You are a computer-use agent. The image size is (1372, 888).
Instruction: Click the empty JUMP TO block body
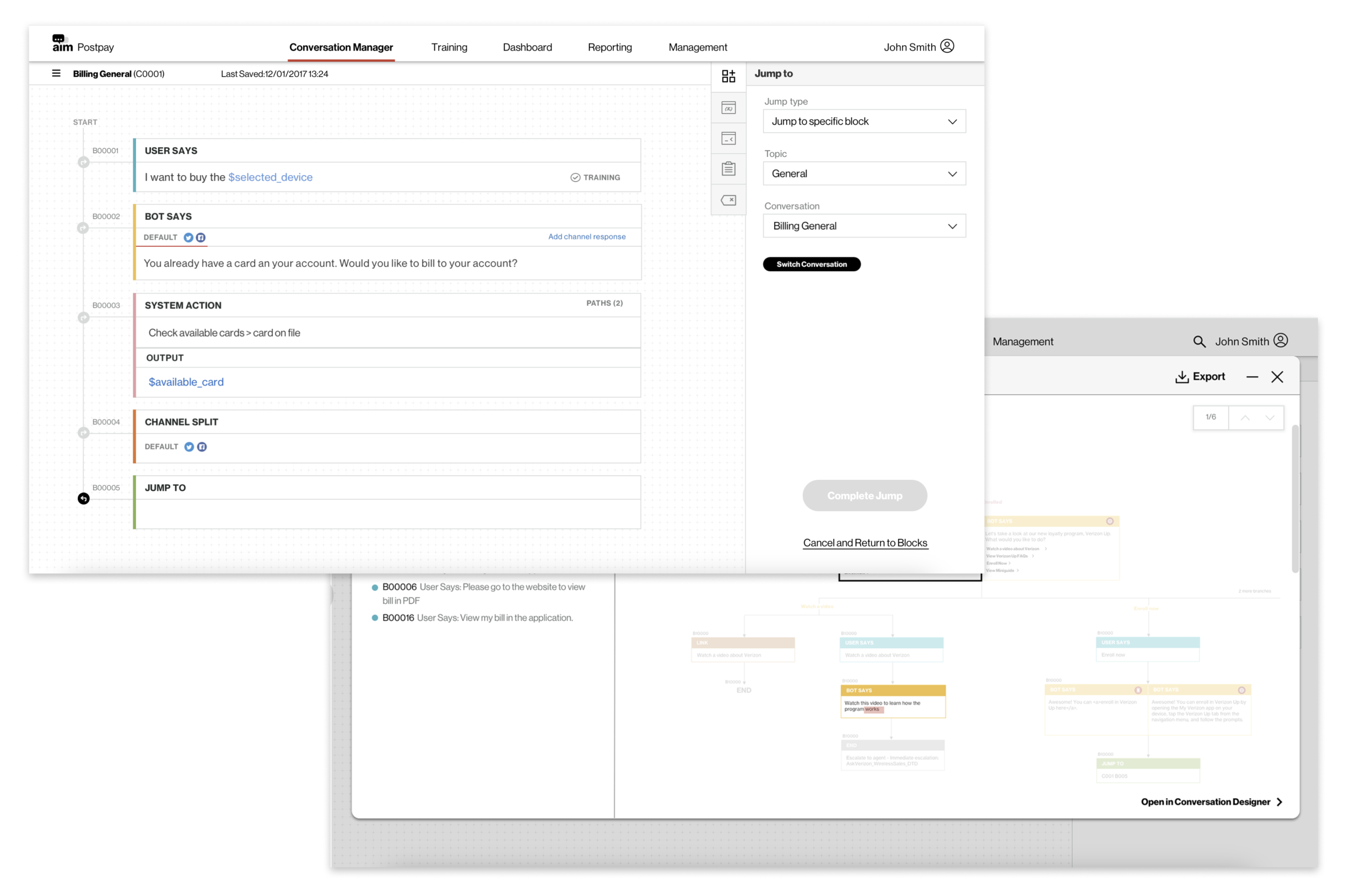click(387, 514)
